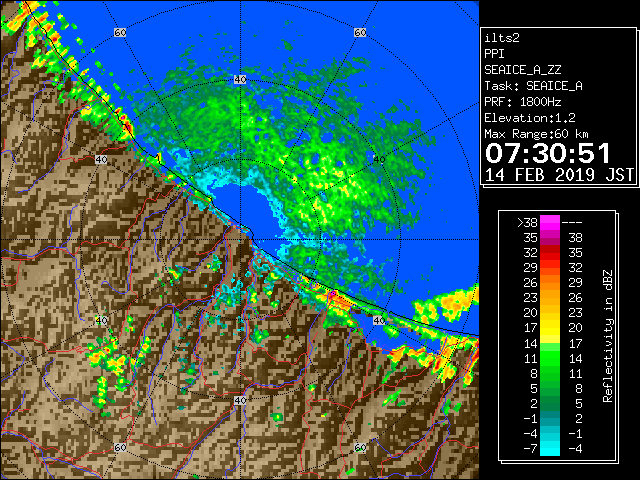Click the '40' range label due south of radar
The width and height of the screenshot is (640, 480).
pos(240,400)
